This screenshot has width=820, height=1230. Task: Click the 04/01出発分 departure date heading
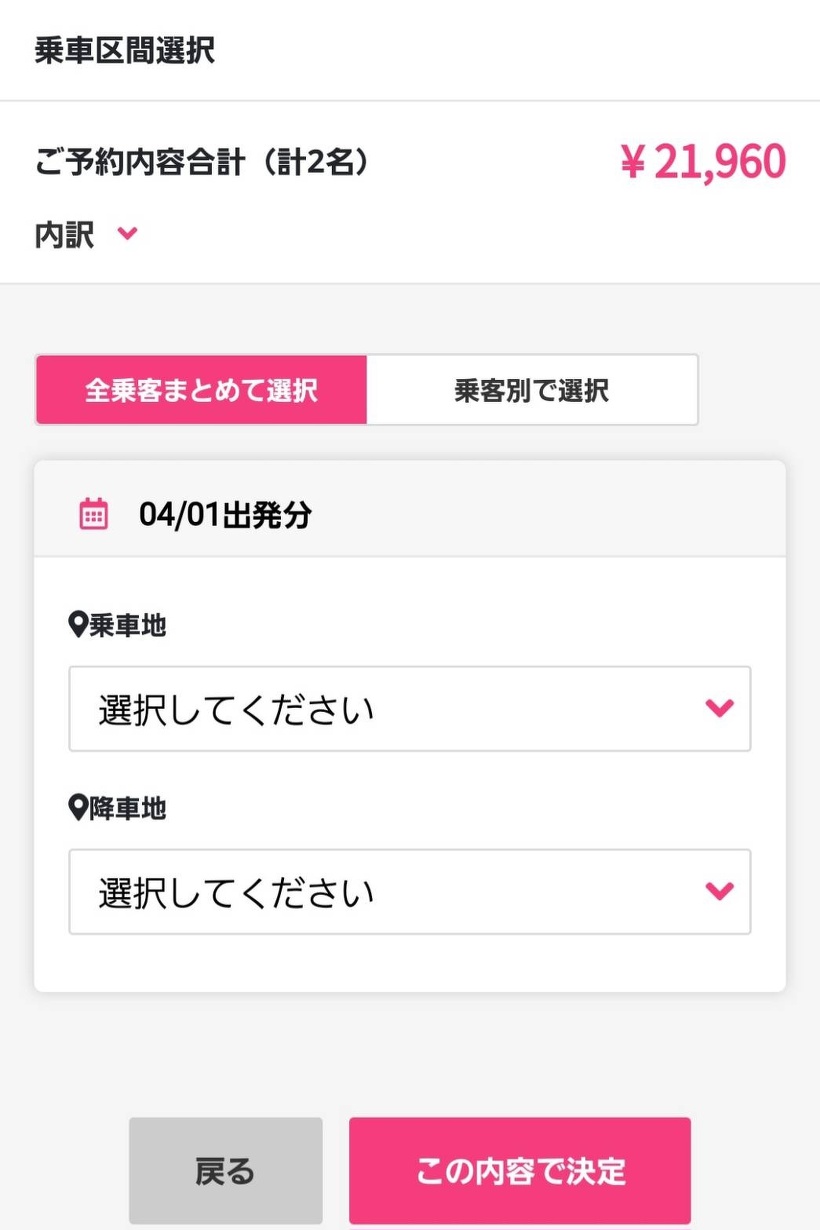tap(225, 515)
